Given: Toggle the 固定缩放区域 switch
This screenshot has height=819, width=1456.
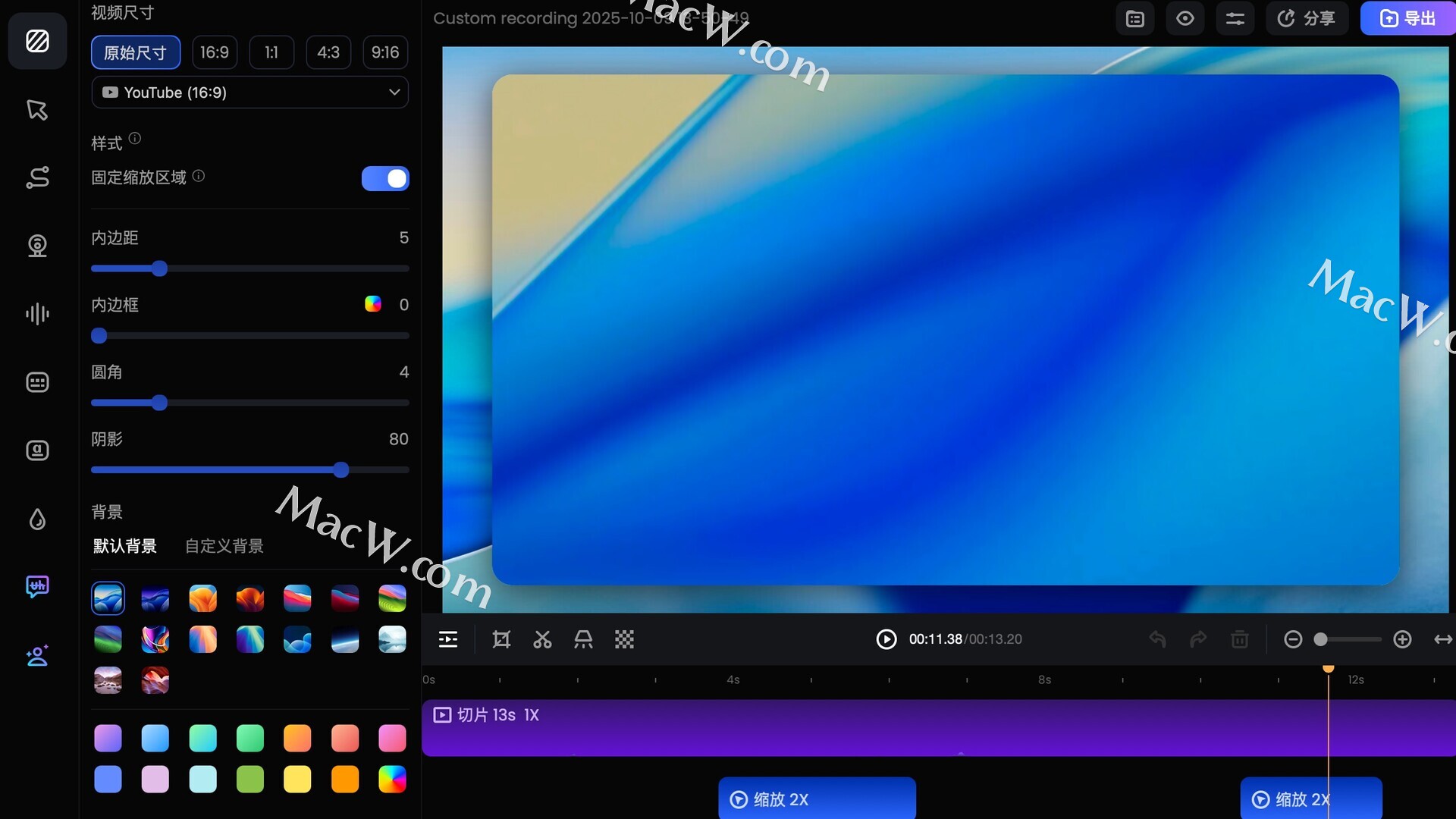Looking at the screenshot, I should pos(385,178).
